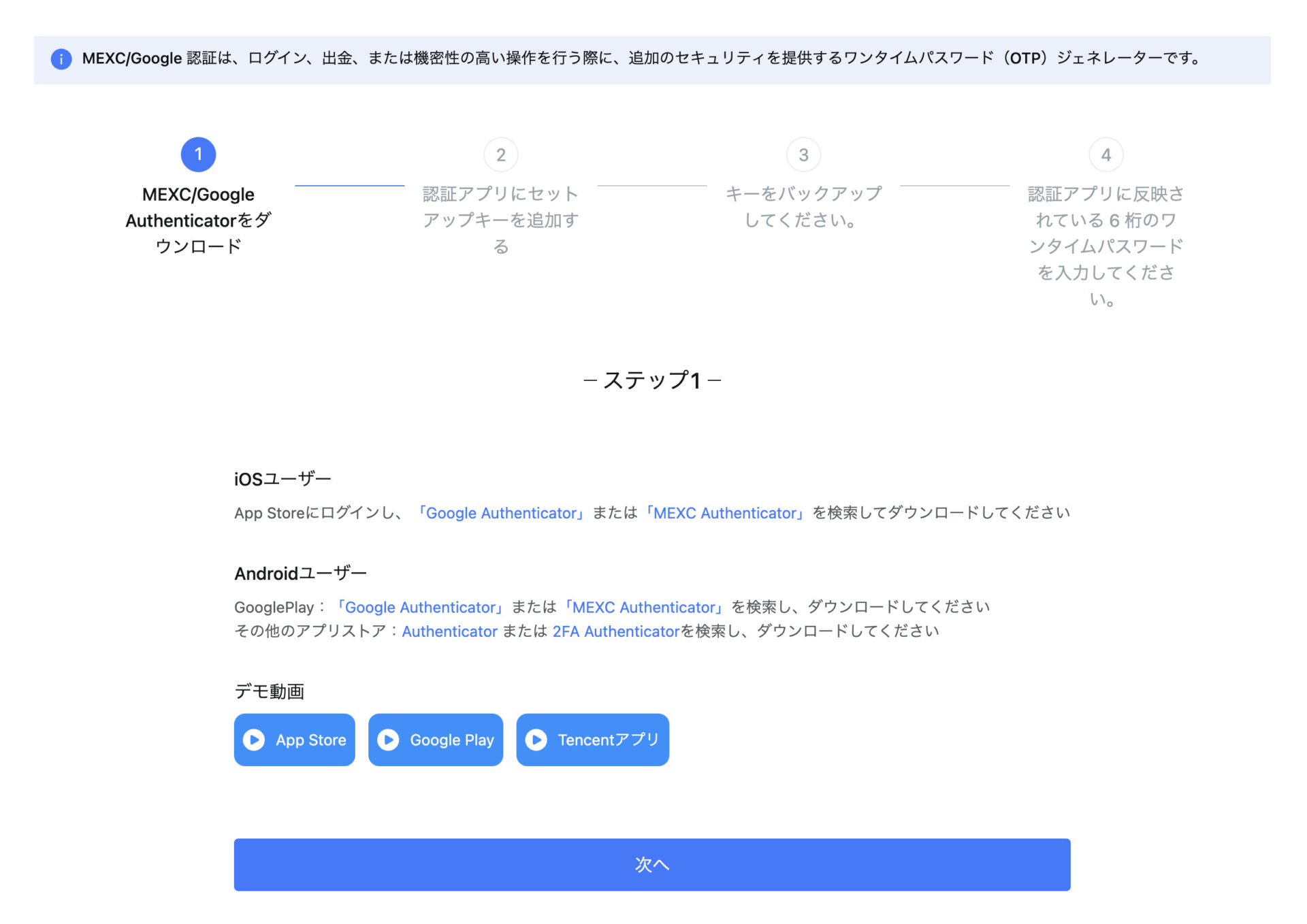Click step label MEXC/Google Authenticatorをダウンロード
1307x924 pixels.
point(198,220)
